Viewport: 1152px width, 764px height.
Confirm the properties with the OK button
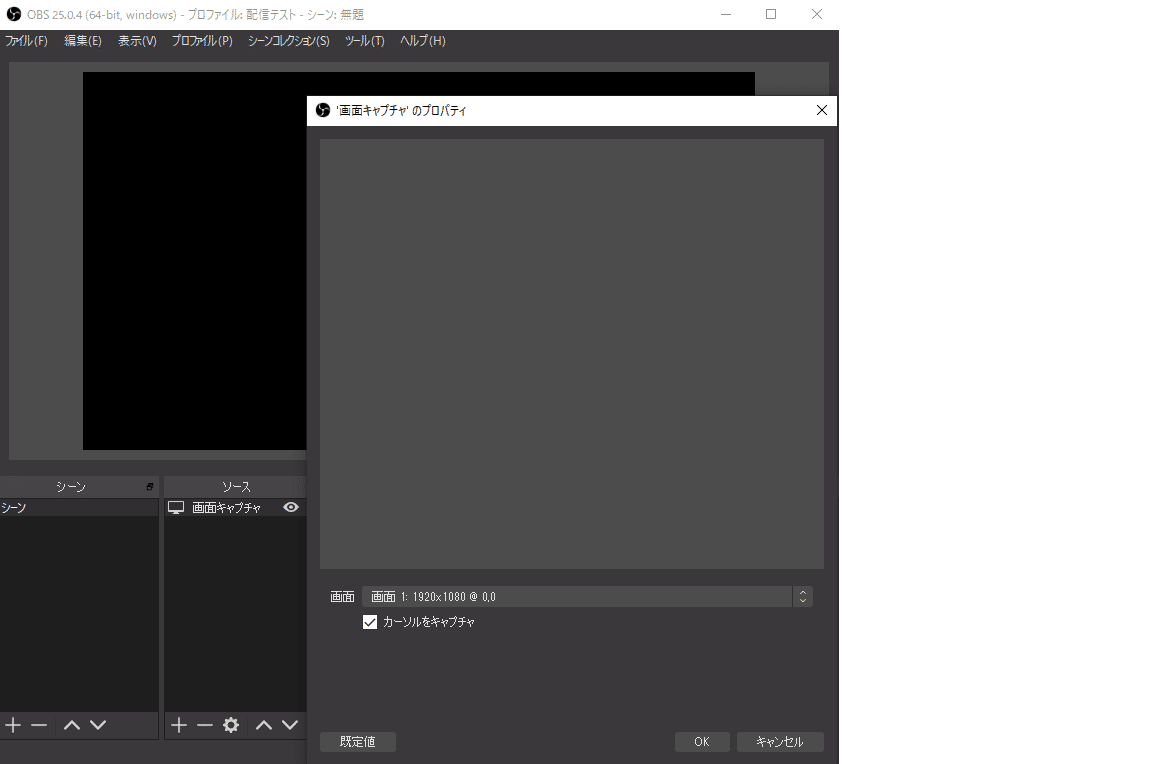(x=701, y=741)
